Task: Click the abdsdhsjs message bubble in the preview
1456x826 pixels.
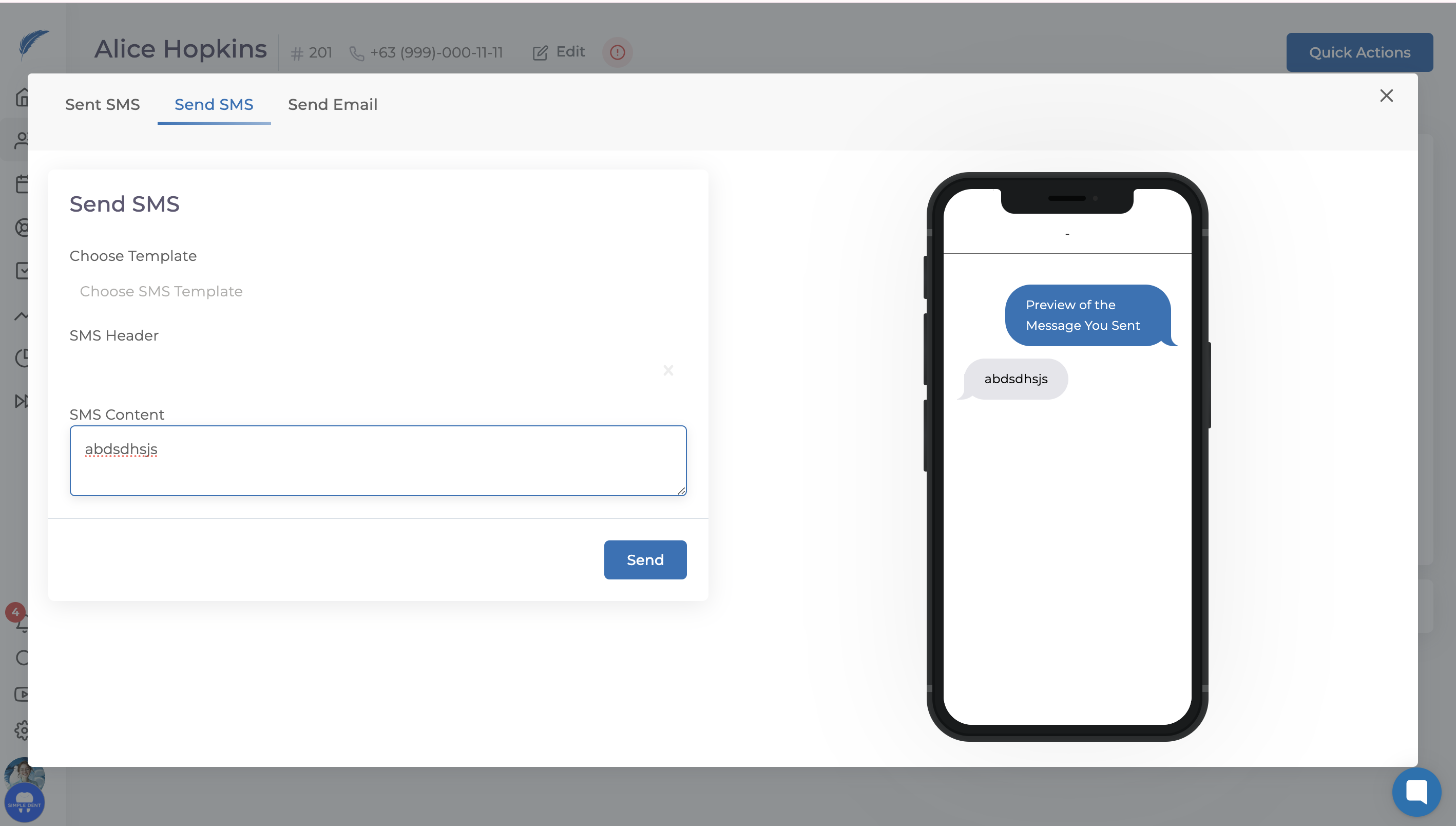Action: click(x=1015, y=379)
